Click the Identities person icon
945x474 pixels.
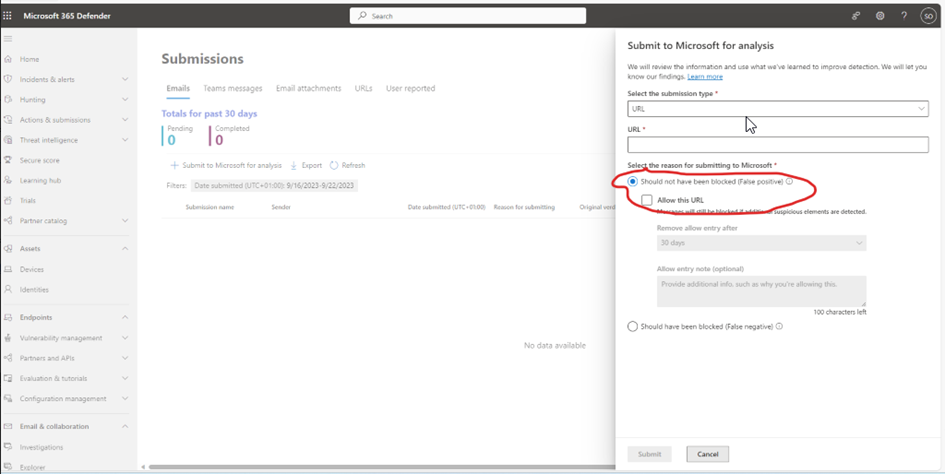[x=8, y=289]
